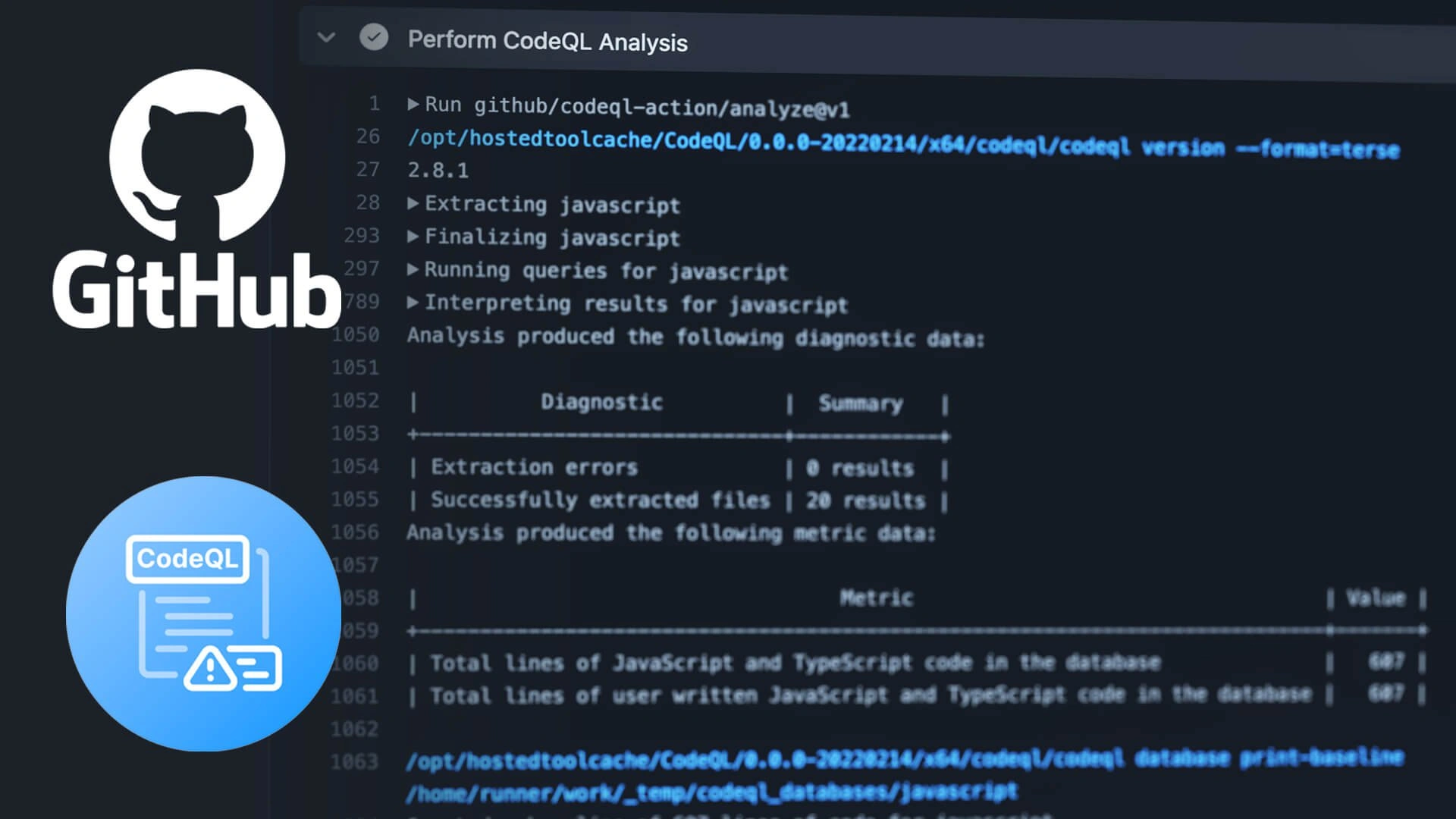1456x819 pixels.
Task: Expand the Finalizing javascript log group
Action: tap(413, 237)
